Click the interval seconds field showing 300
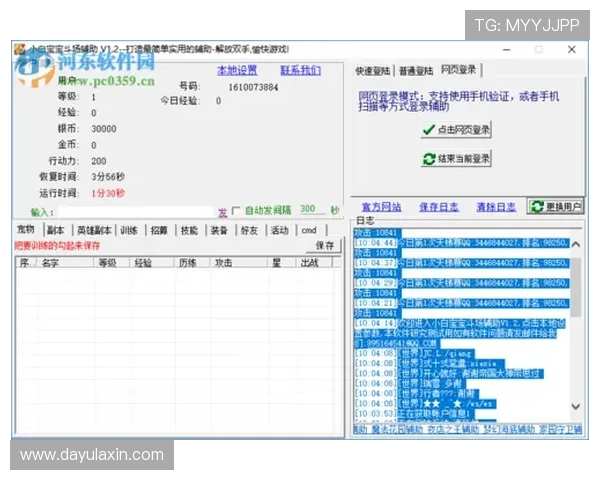Viewport: 600px width, 480px height. [311, 209]
